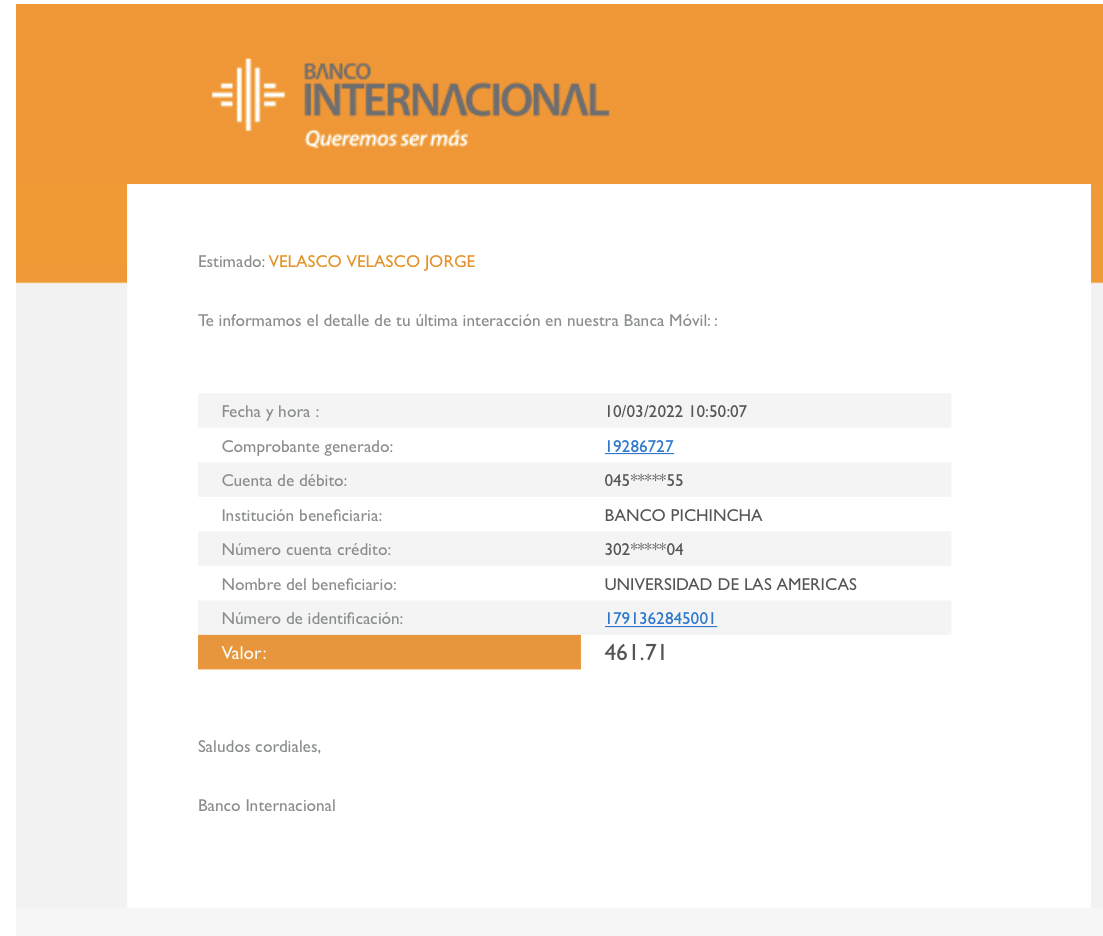The height and width of the screenshot is (936, 1103).
Task: Click the date 10/03/2022 10:50:07
Action: pyautogui.click(x=676, y=411)
